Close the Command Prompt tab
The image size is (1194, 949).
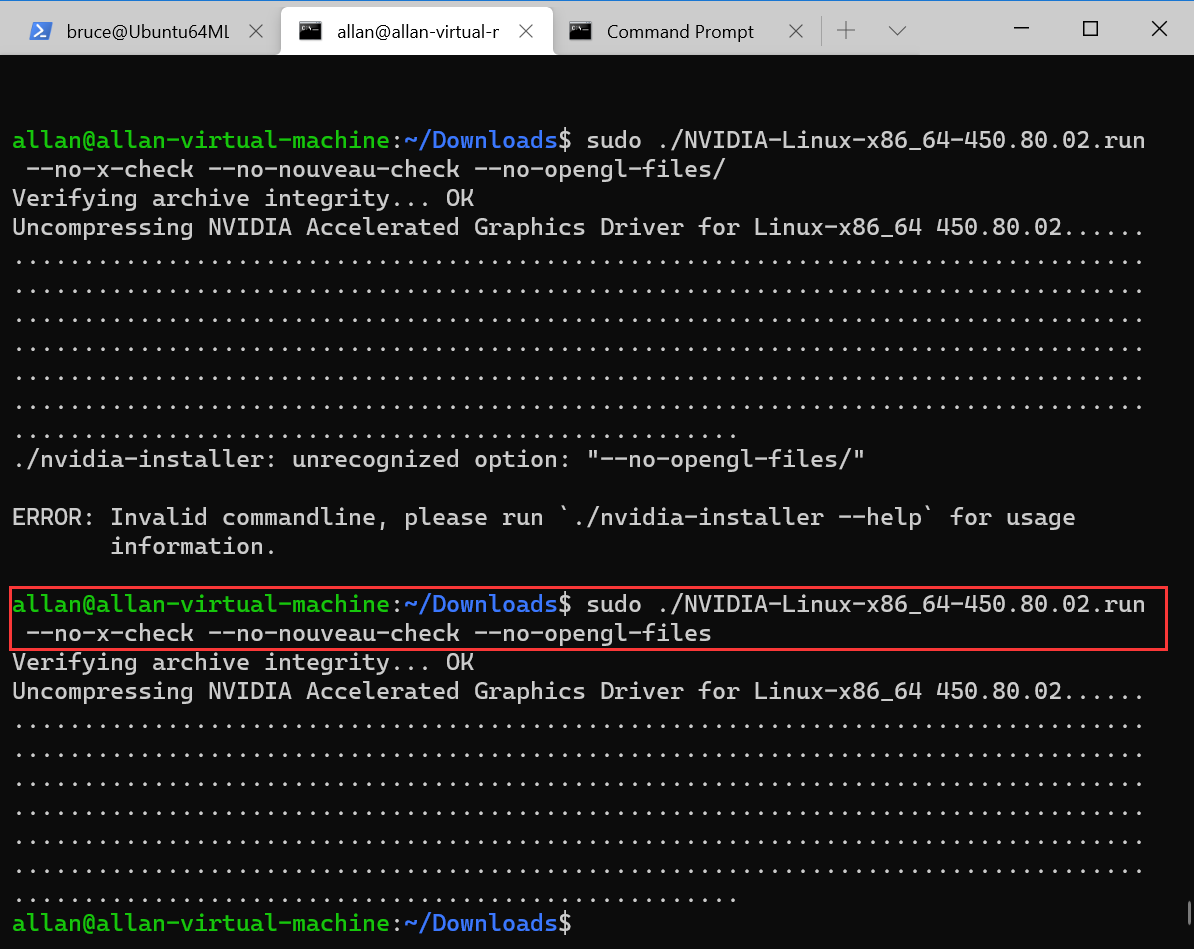click(796, 31)
